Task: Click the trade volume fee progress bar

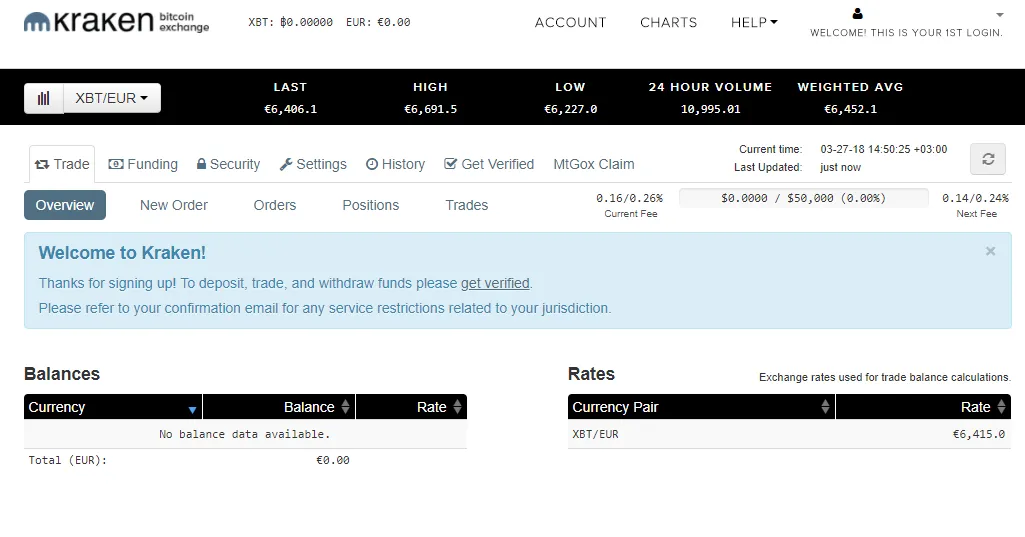Action: point(803,198)
